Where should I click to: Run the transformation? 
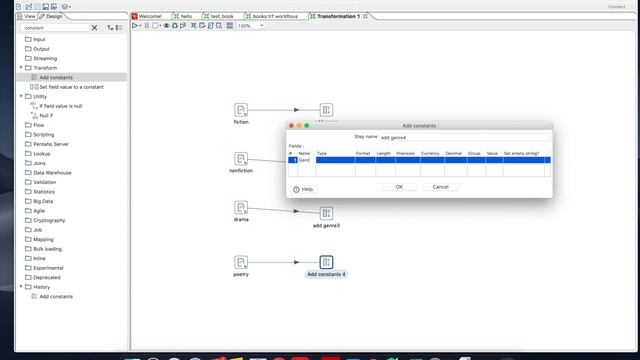tap(135, 26)
